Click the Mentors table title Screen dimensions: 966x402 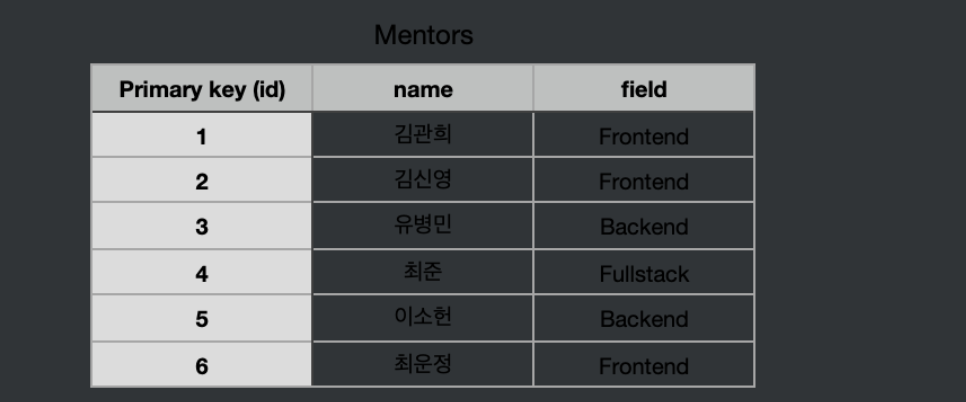pyautogui.click(x=424, y=35)
